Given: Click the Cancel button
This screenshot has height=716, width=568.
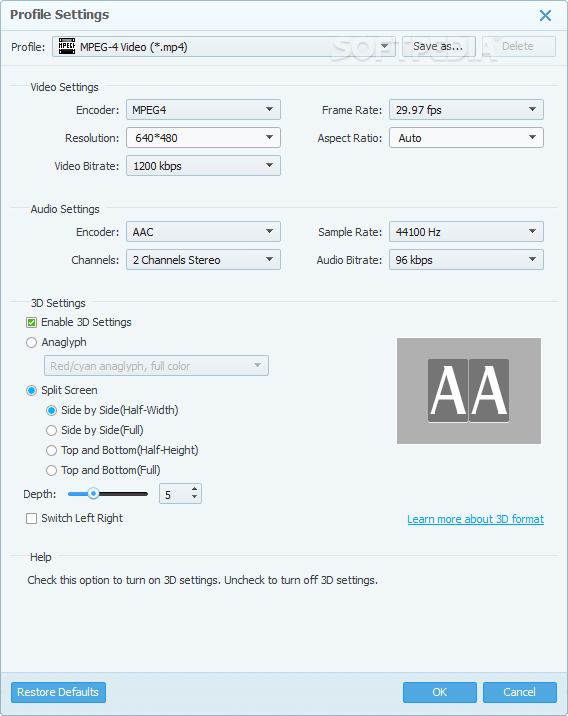Looking at the screenshot, I should coord(520,692).
